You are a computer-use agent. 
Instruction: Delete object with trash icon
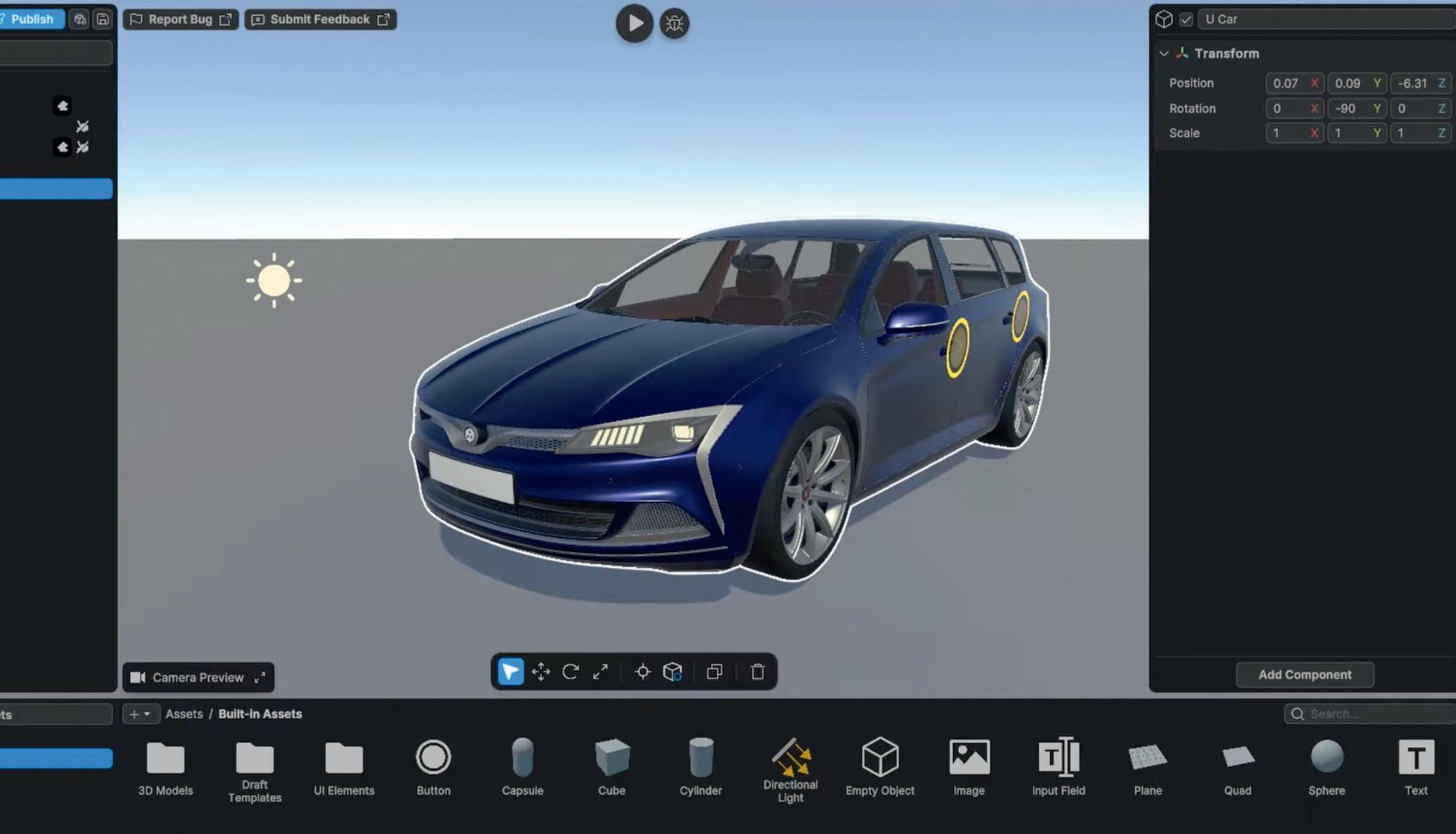tap(757, 671)
